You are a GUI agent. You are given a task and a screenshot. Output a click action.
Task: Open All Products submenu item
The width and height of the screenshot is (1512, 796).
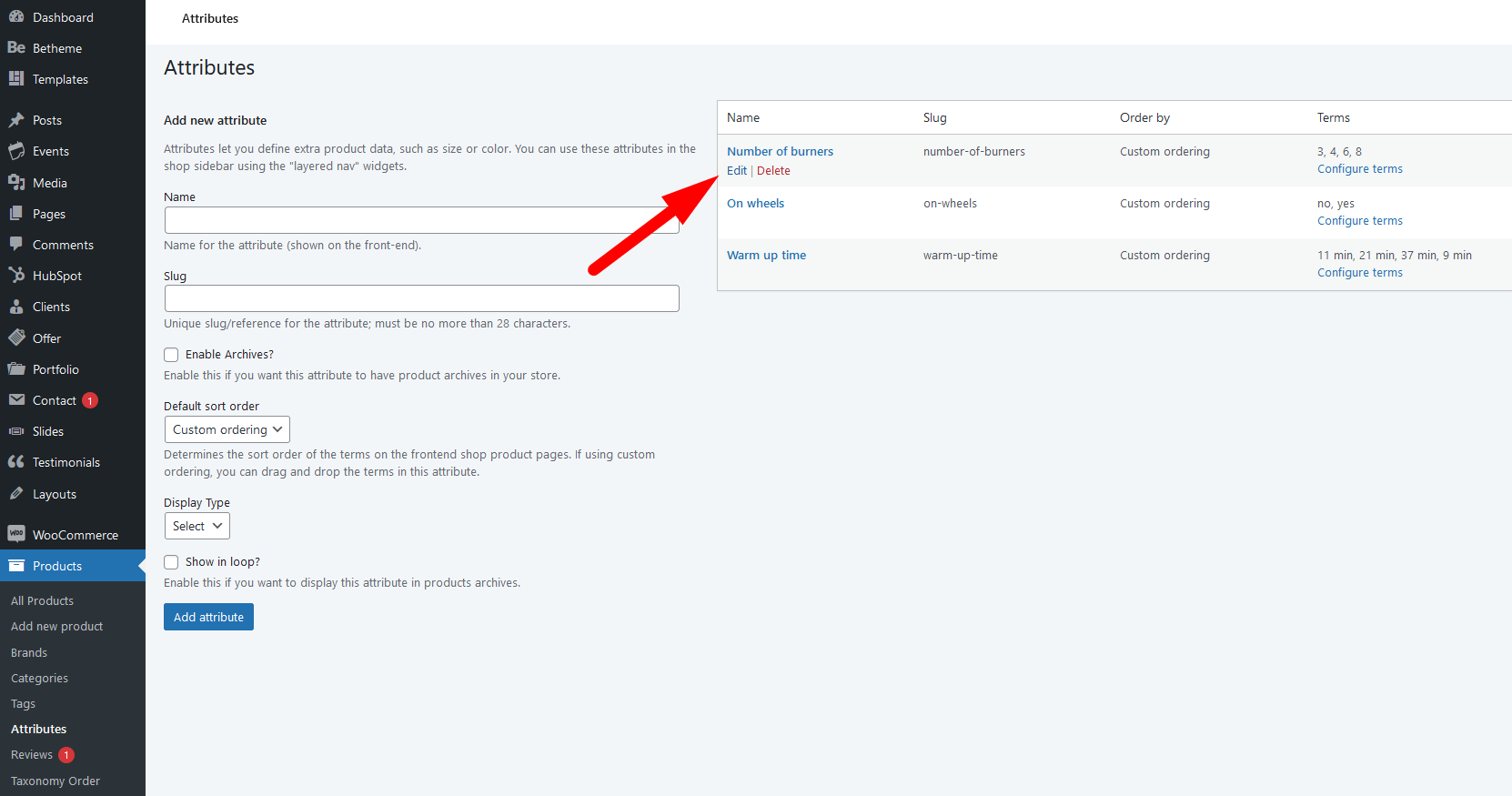point(42,601)
